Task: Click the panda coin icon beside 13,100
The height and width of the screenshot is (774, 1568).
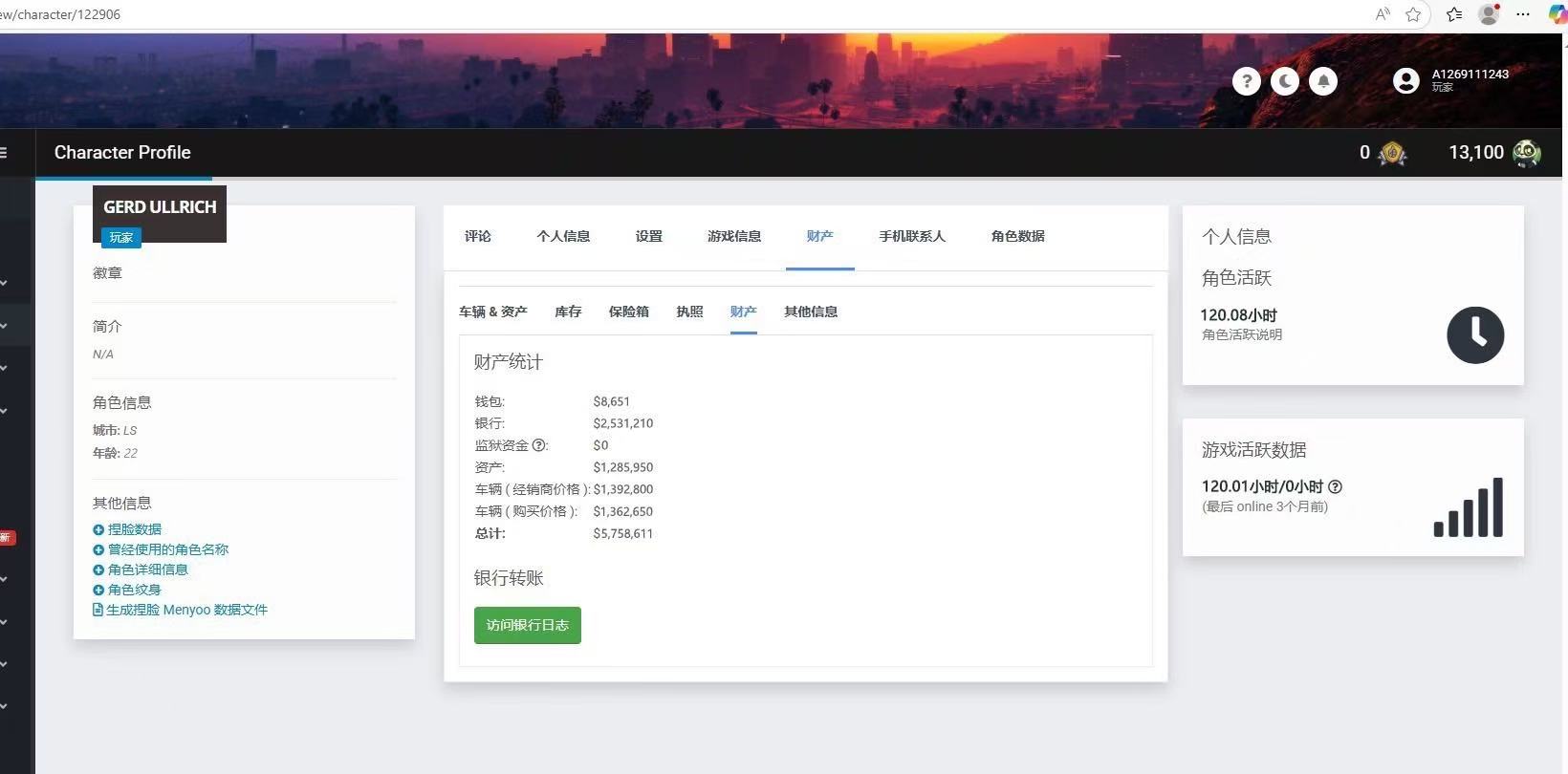Action: point(1527,153)
